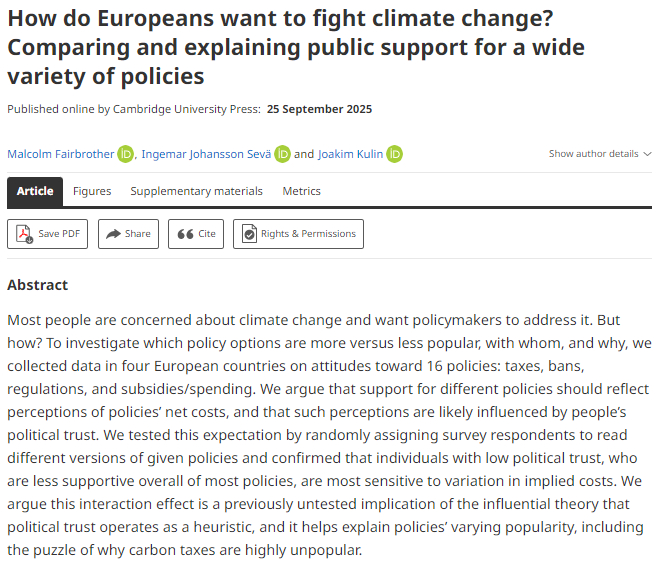Expand Show author details
Screen dimensions: 659x566
pyautogui.click(x=593, y=154)
